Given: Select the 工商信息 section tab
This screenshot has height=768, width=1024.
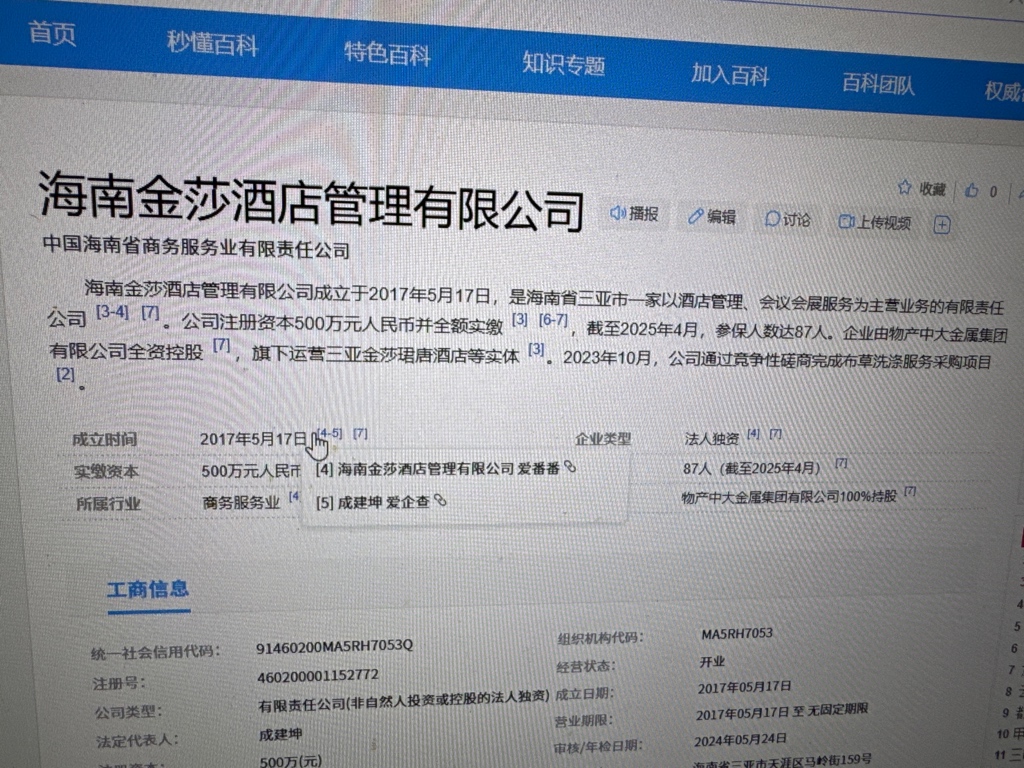Looking at the screenshot, I should tap(148, 590).
